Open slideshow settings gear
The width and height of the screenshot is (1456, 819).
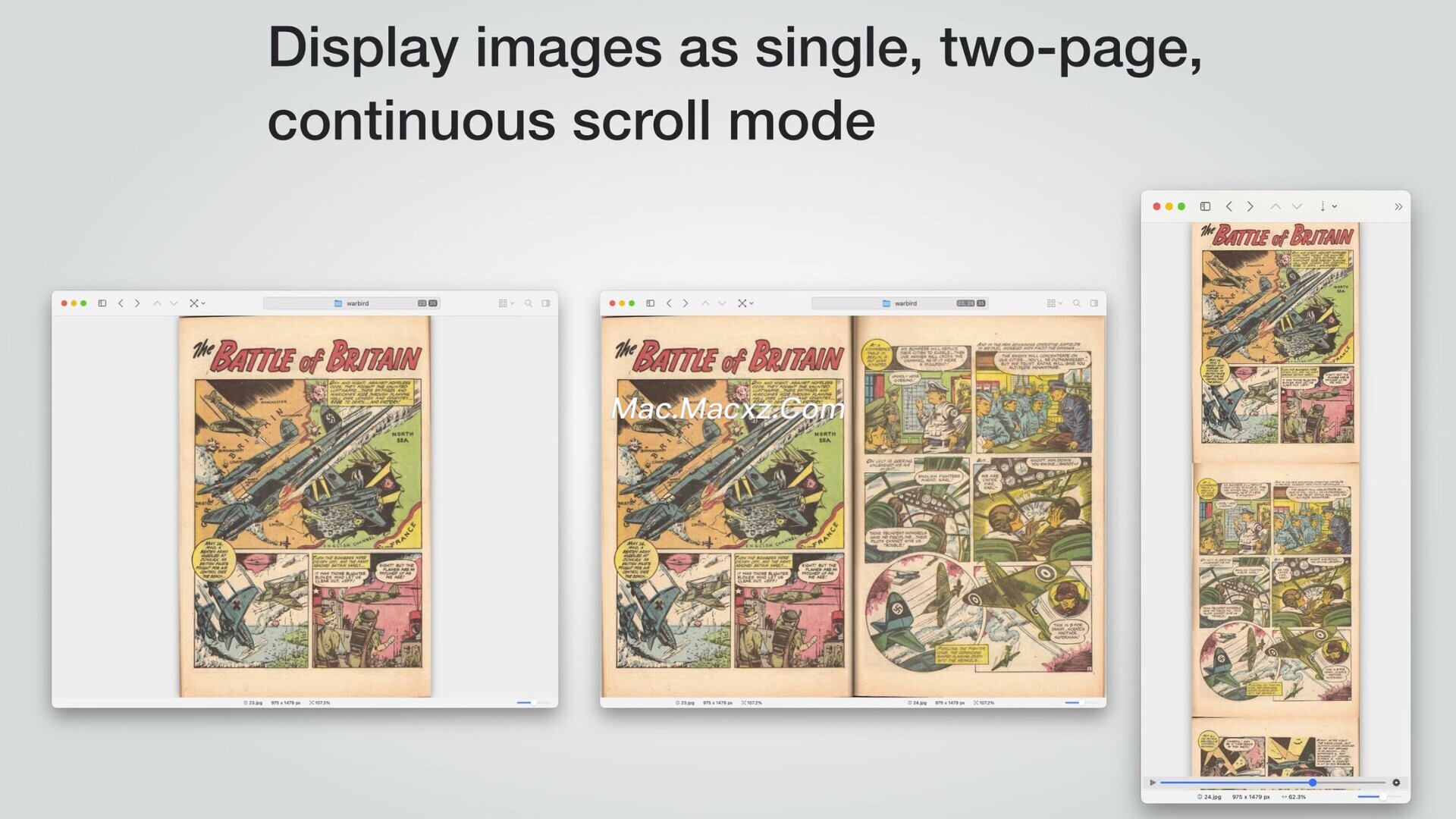[1396, 783]
